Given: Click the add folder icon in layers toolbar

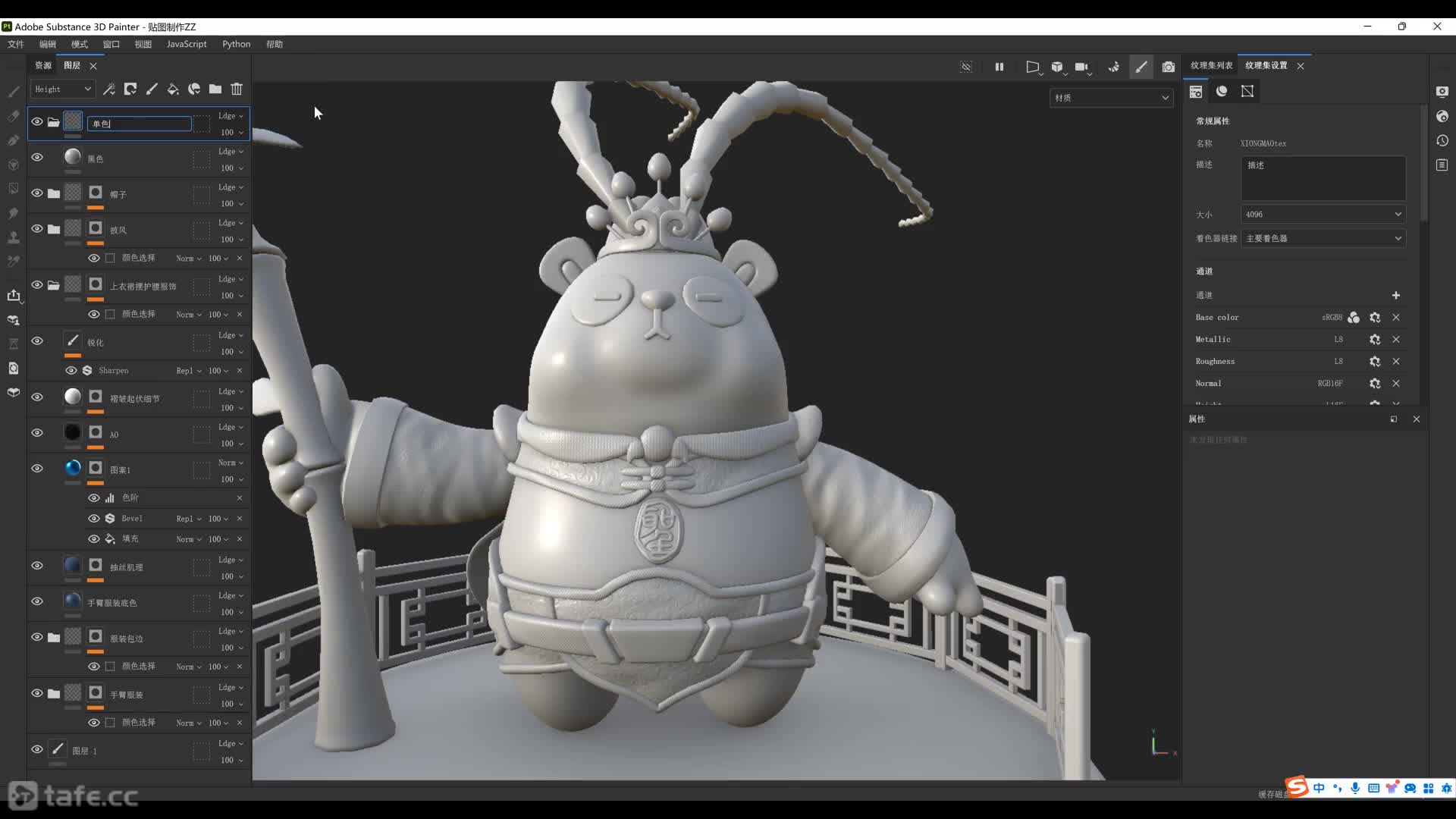Looking at the screenshot, I should tap(215, 89).
